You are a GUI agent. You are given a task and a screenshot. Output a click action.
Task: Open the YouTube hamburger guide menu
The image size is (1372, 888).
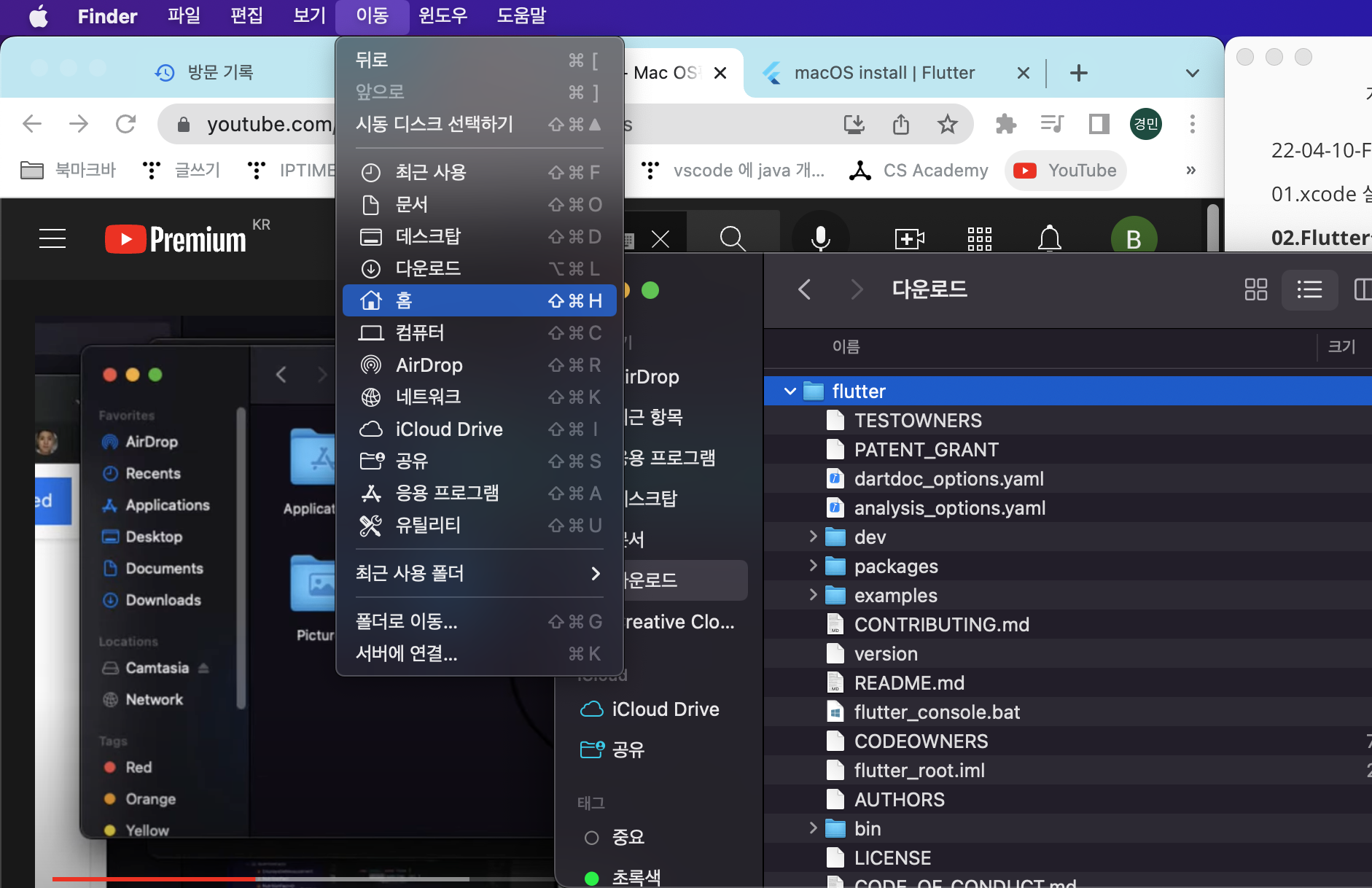pyautogui.click(x=52, y=238)
